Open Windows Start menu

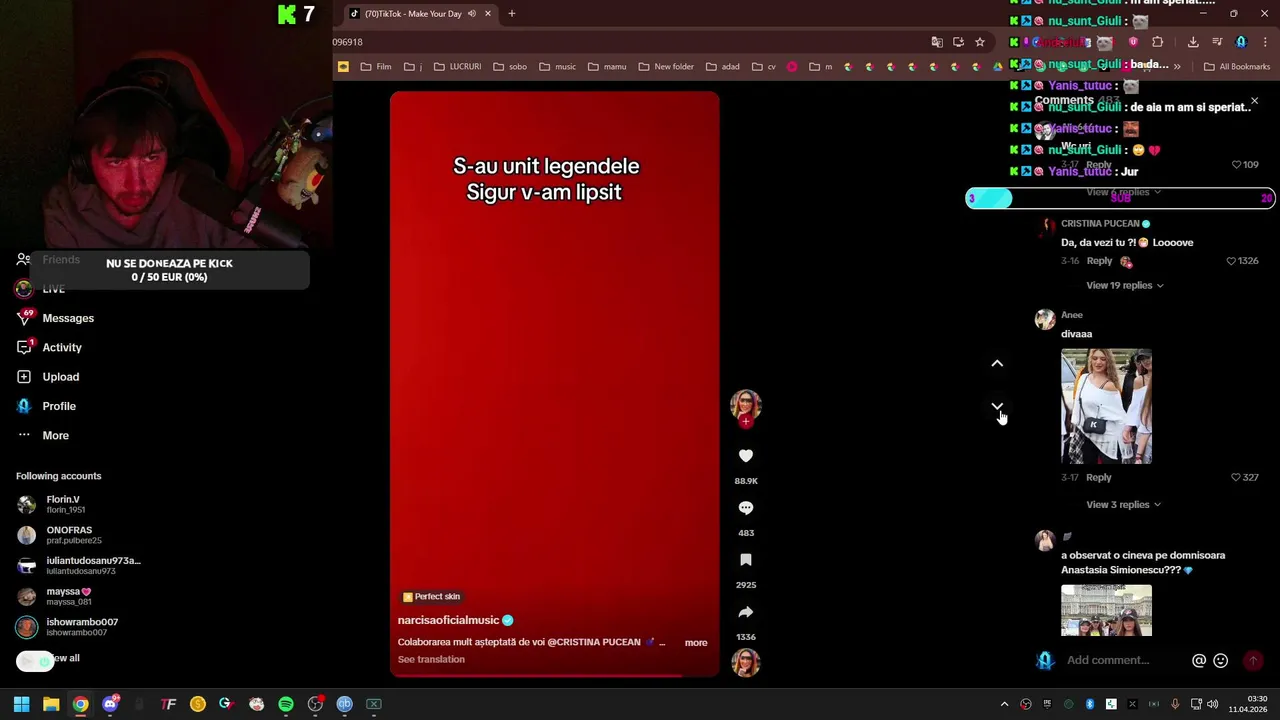pos(21,704)
